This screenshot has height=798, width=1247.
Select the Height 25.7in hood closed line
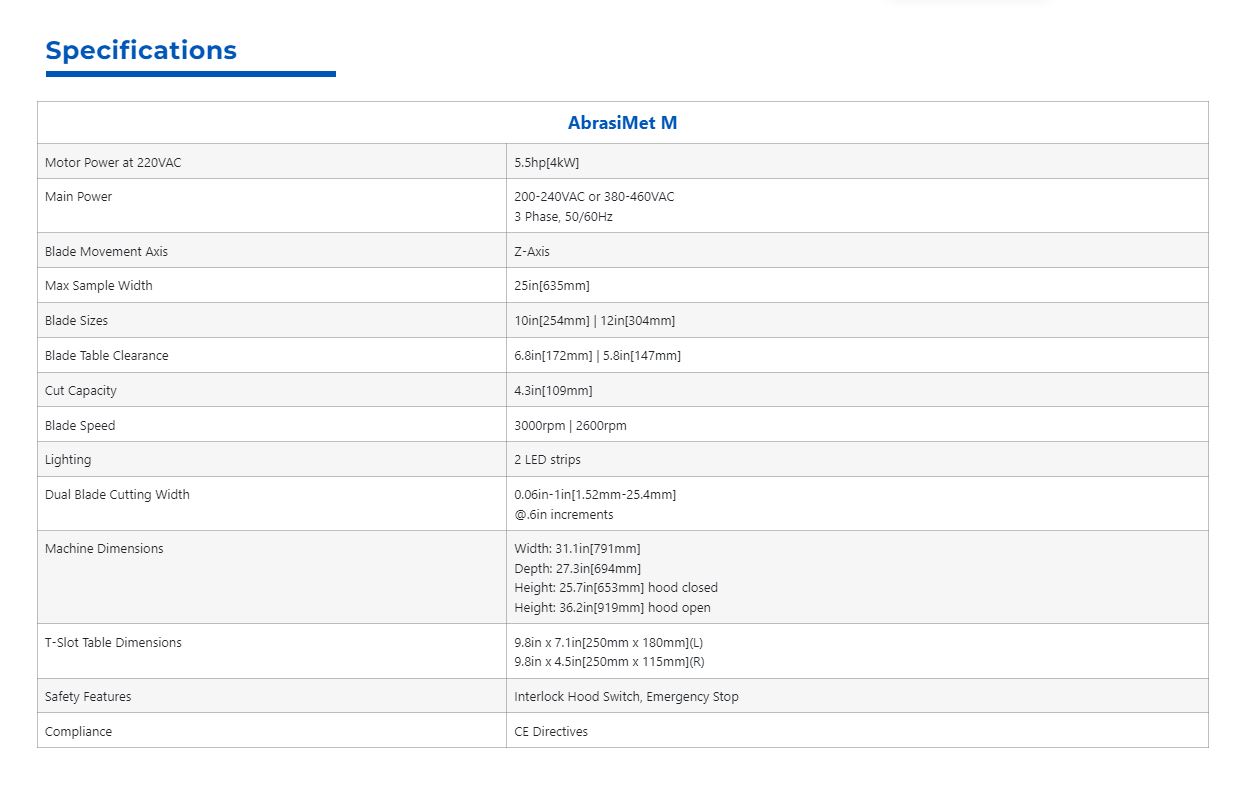tap(616, 587)
